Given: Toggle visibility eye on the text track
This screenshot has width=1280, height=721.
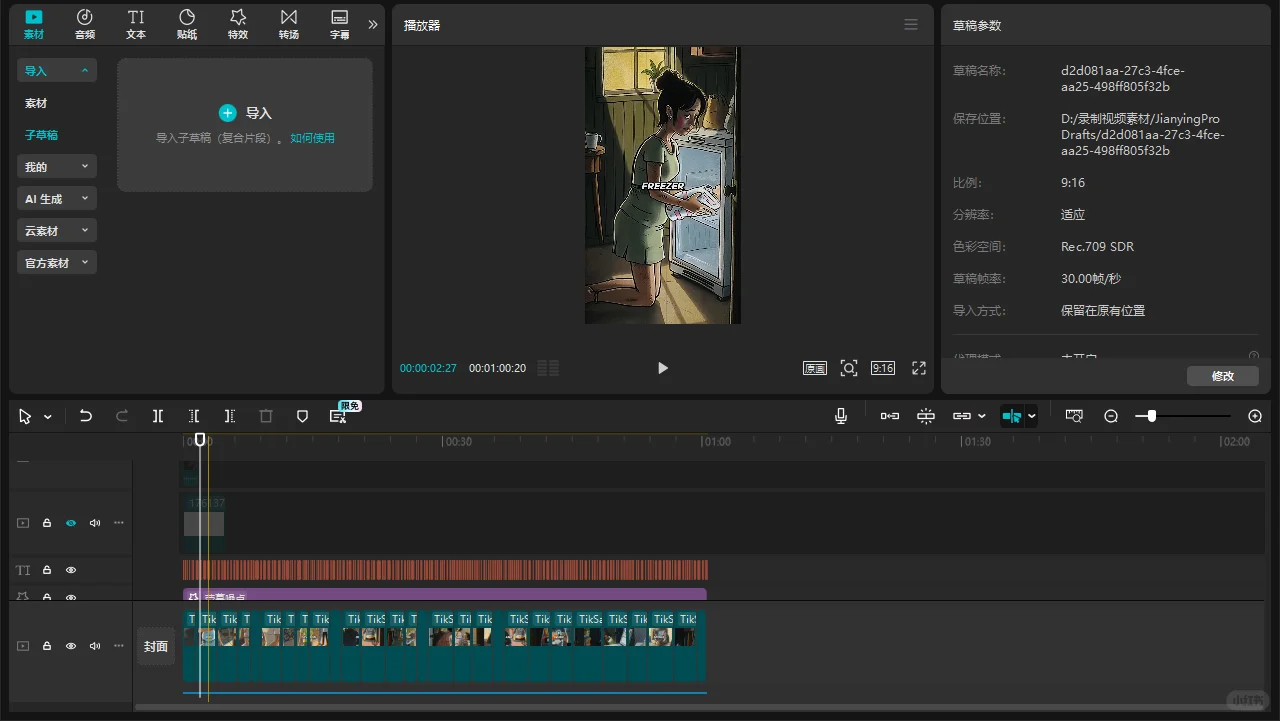Looking at the screenshot, I should [x=71, y=570].
